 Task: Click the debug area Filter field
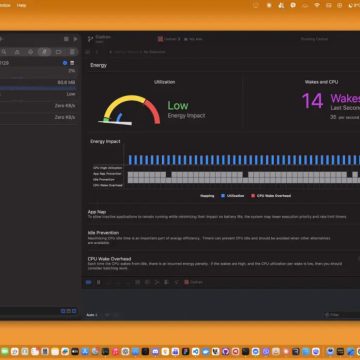(x=343, y=315)
